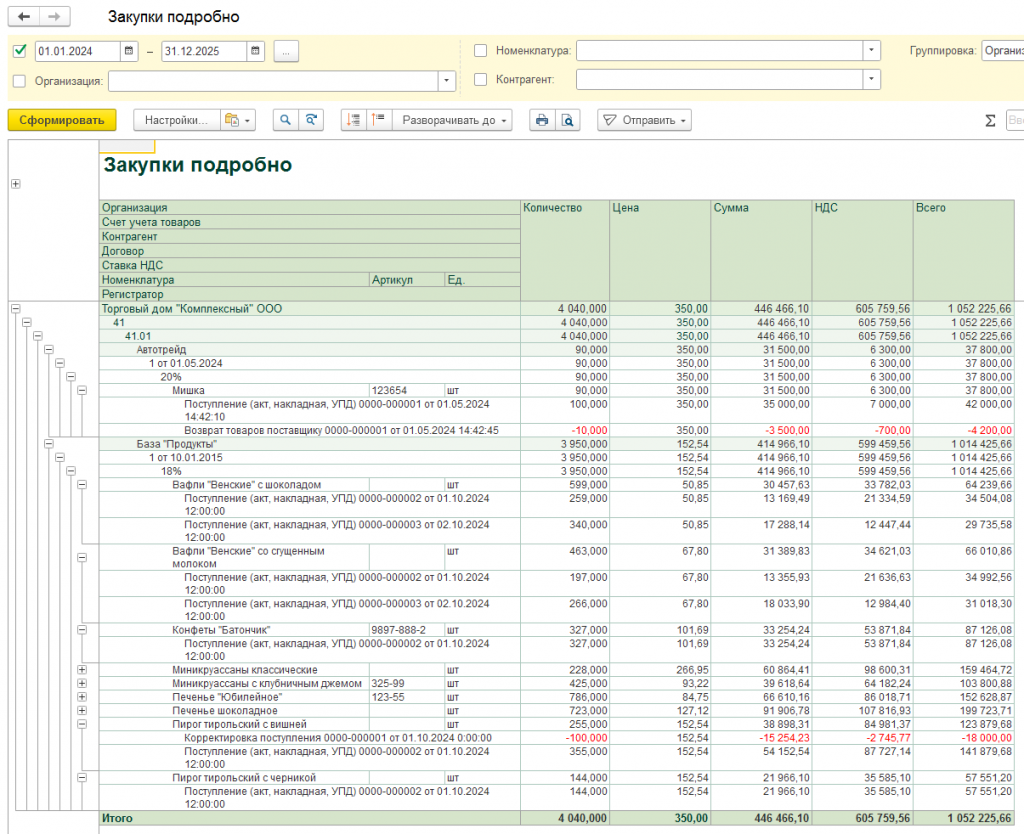Go forward with the right arrow button

click(55, 17)
